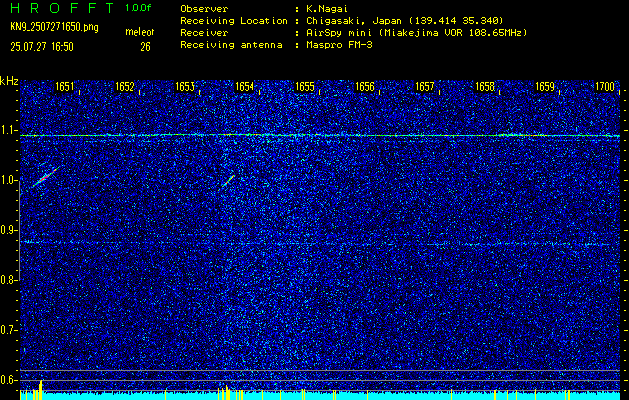
Task: Click the faint horizontal line below 0.9 kHz
Action: (x=320, y=243)
